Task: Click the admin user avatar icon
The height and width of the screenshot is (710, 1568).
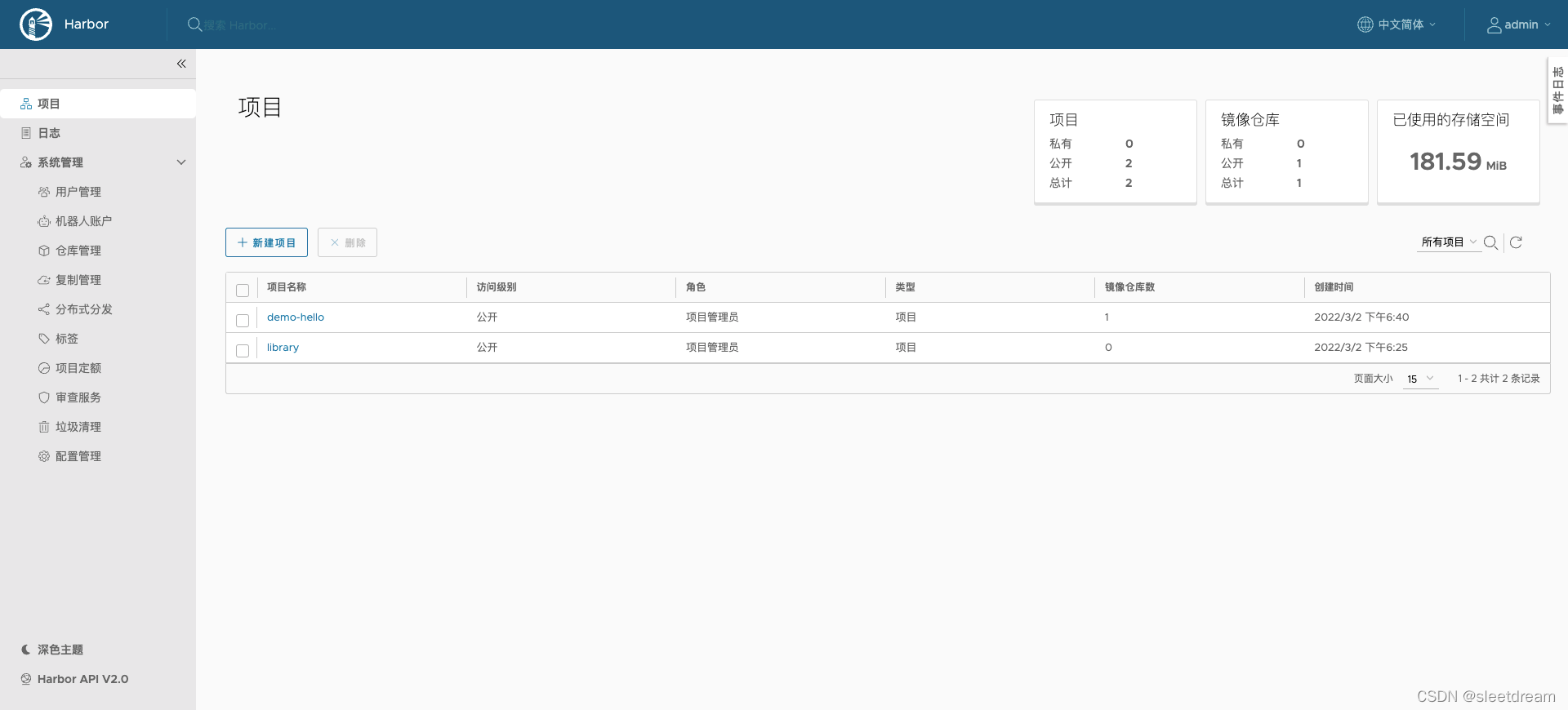Action: click(x=1494, y=24)
